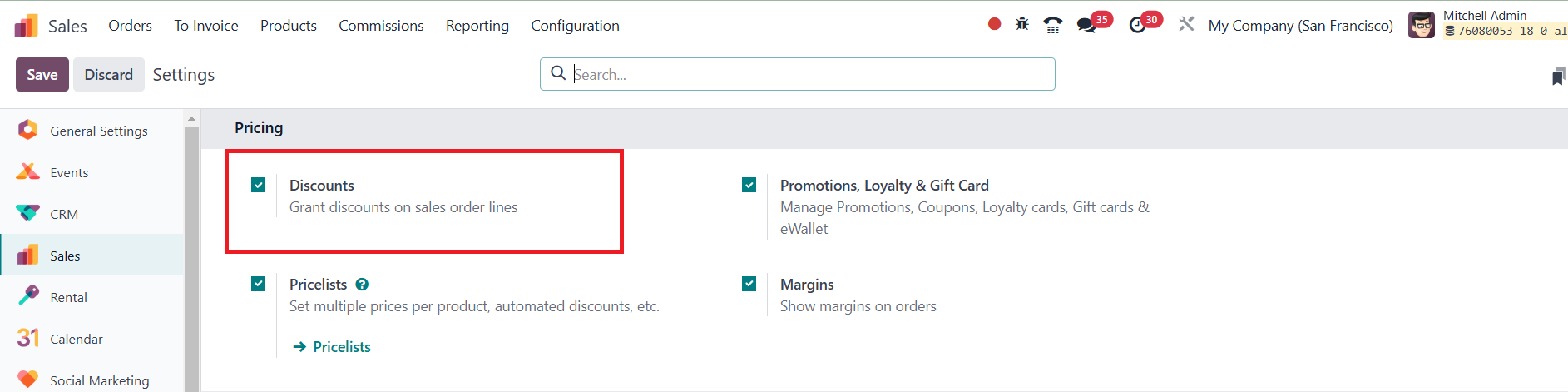
Task: Click the Sales app home icon
Action: (27, 26)
